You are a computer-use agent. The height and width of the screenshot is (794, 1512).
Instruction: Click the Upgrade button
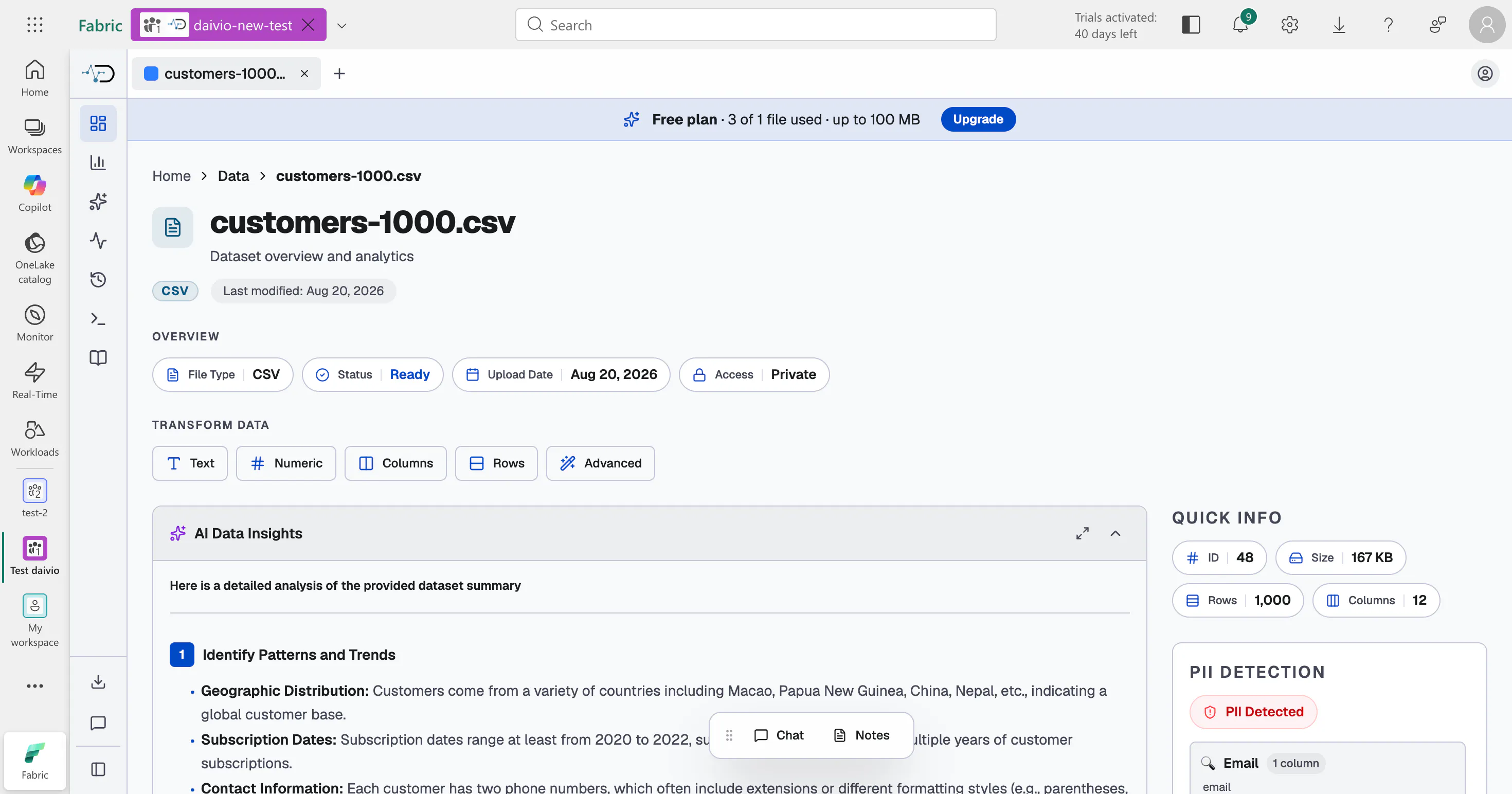[x=978, y=119]
